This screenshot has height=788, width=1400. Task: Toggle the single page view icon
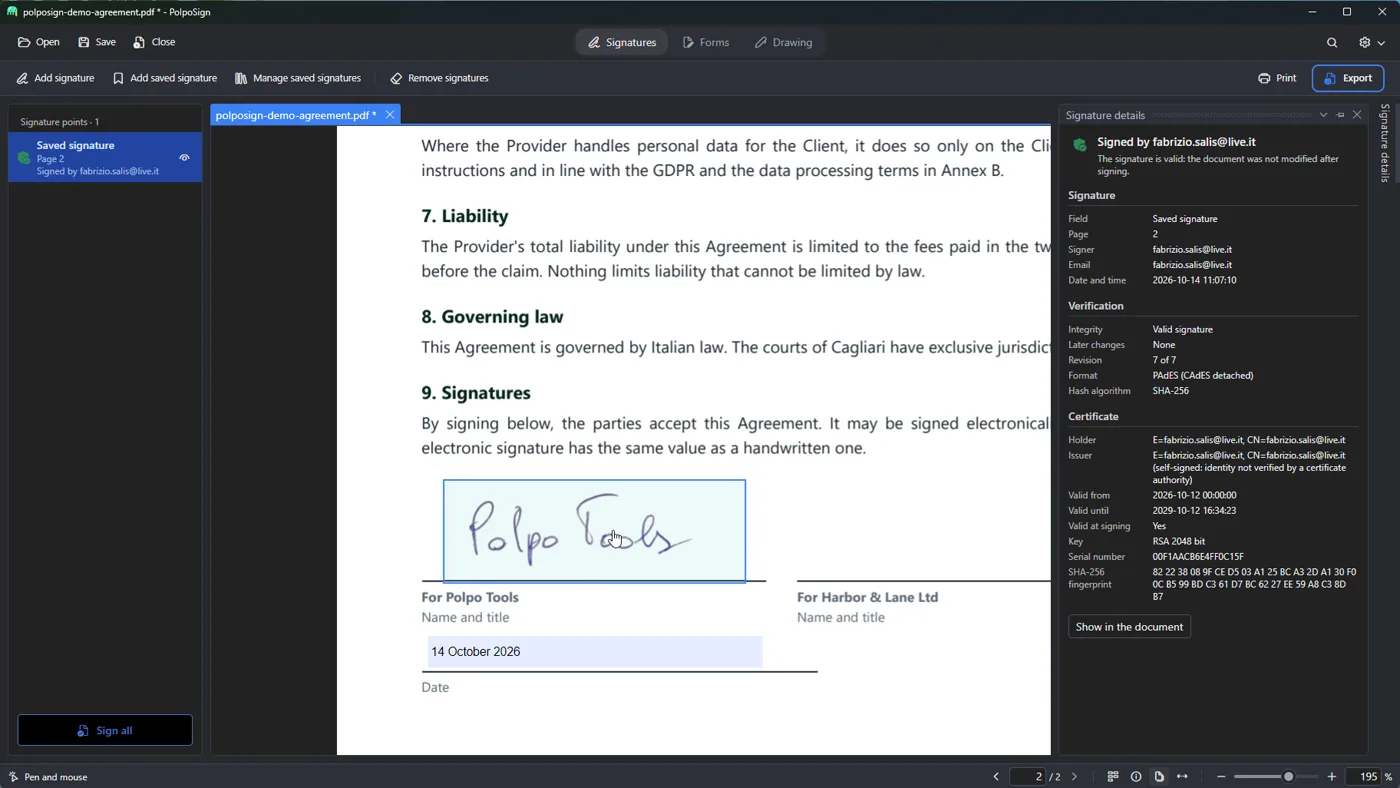tap(1159, 777)
